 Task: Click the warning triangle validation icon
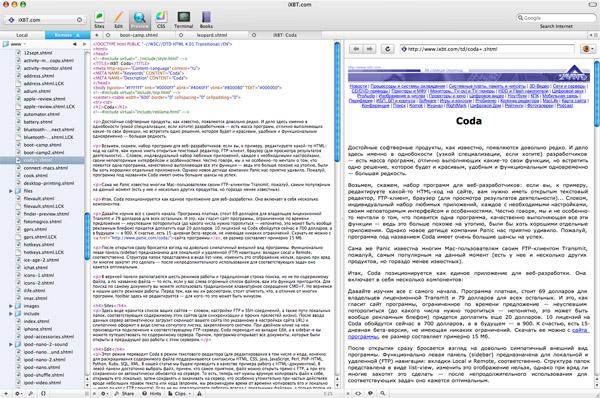(199, 393)
